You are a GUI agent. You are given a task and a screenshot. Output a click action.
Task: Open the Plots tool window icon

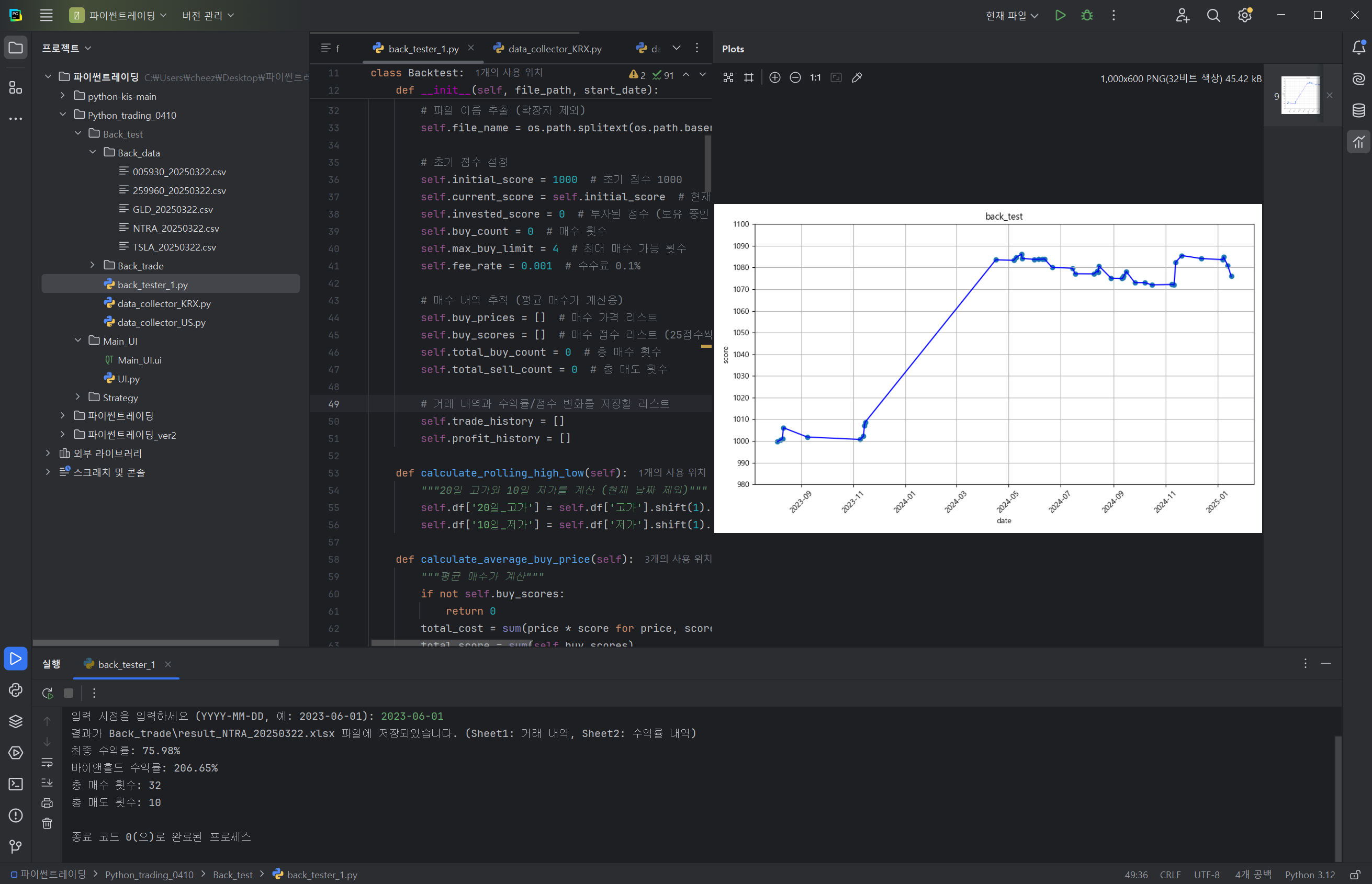click(1358, 142)
